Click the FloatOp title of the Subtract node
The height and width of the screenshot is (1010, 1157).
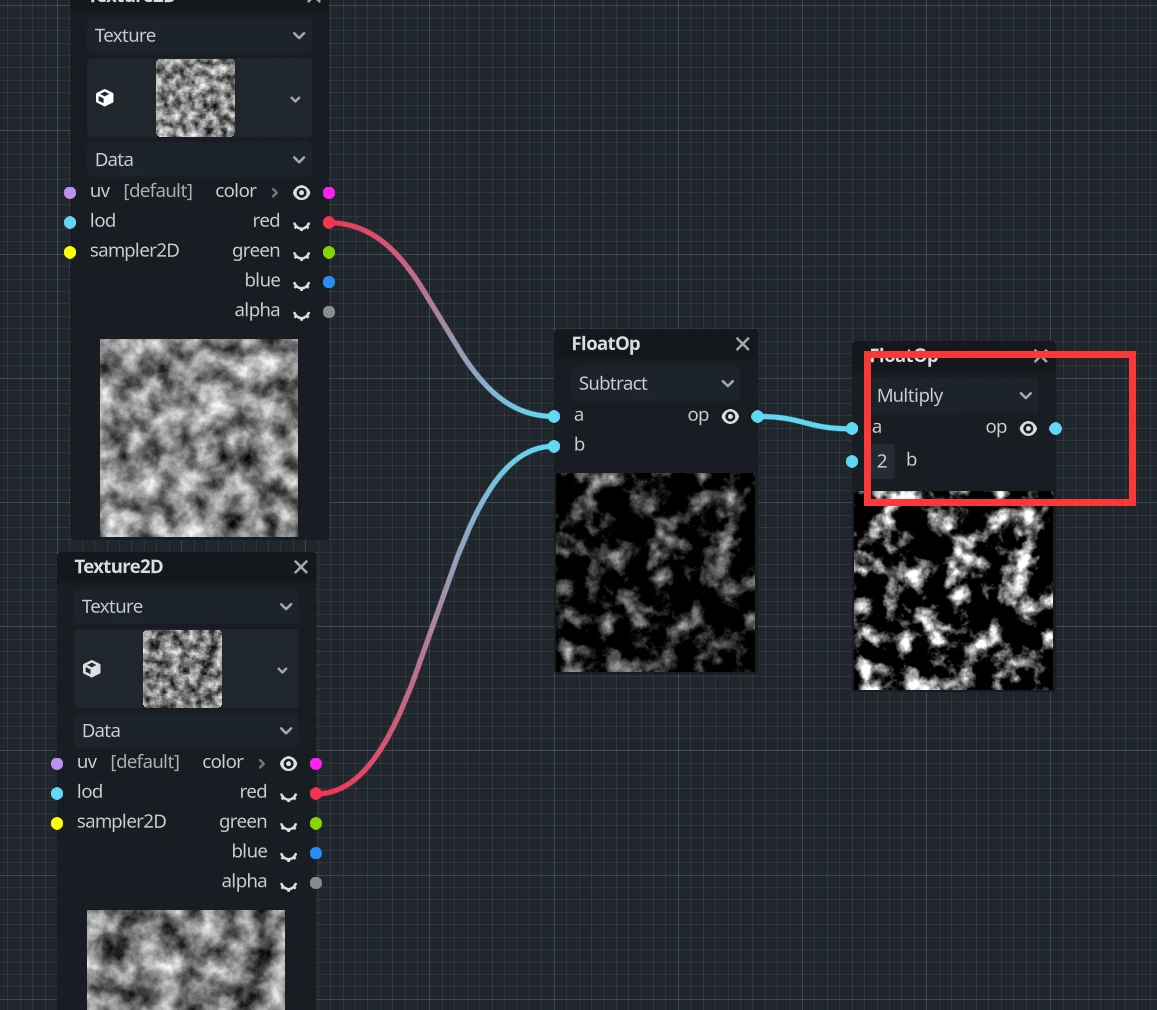606,344
